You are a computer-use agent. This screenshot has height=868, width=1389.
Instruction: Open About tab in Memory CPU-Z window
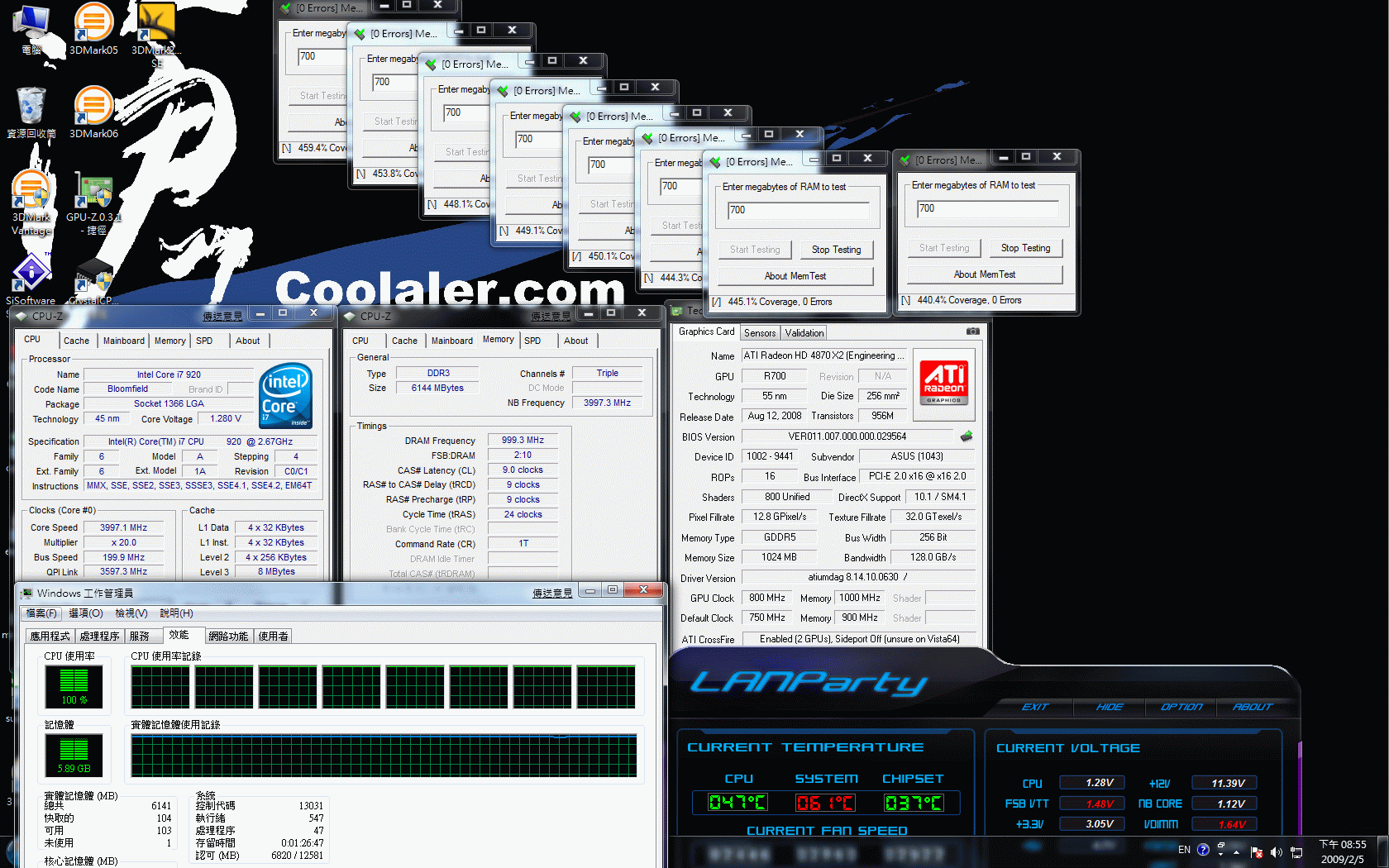pos(576,341)
